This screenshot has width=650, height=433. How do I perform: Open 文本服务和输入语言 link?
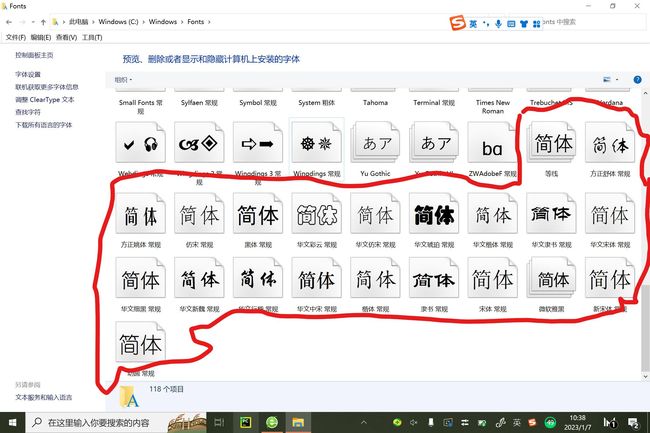[44, 397]
